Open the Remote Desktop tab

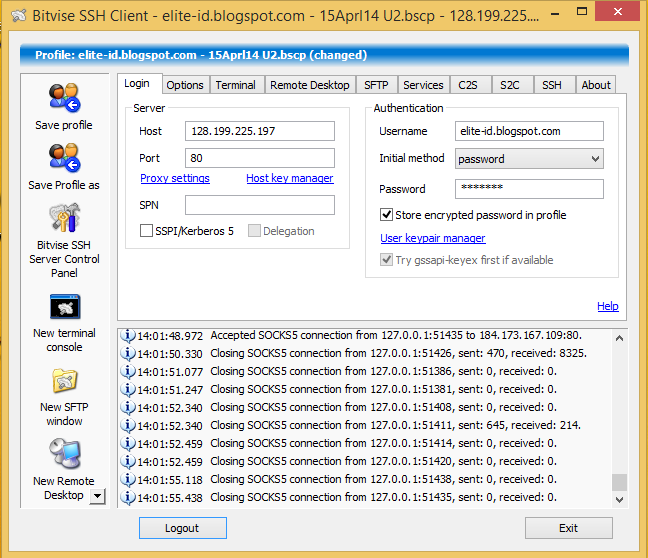coord(310,85)
